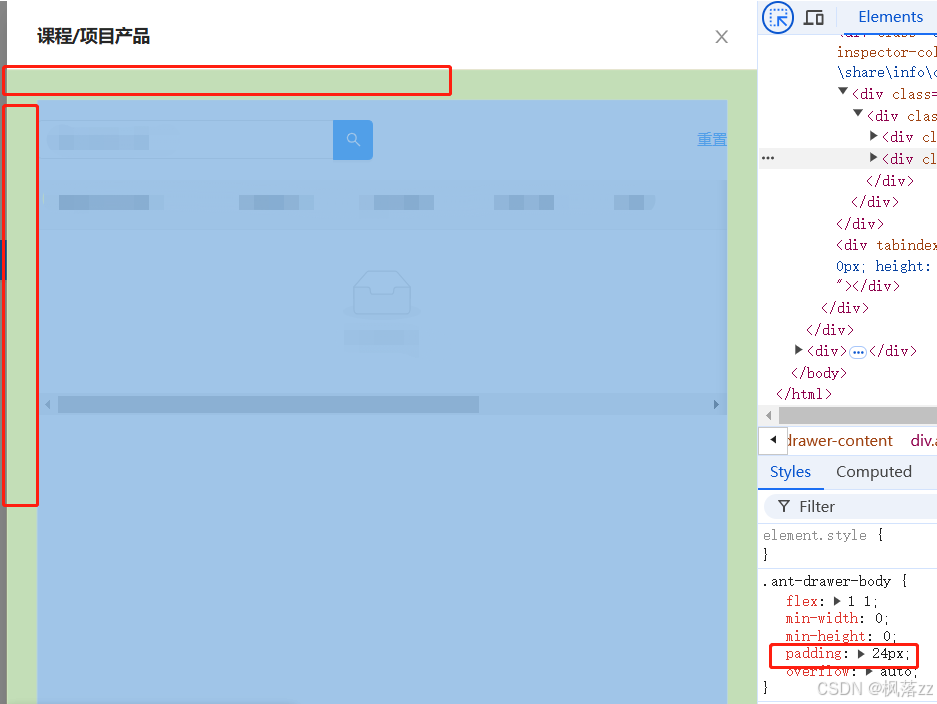
Task: Expand the collapsed div cl node above the highlighted row
Action: (x=874, y=136)
